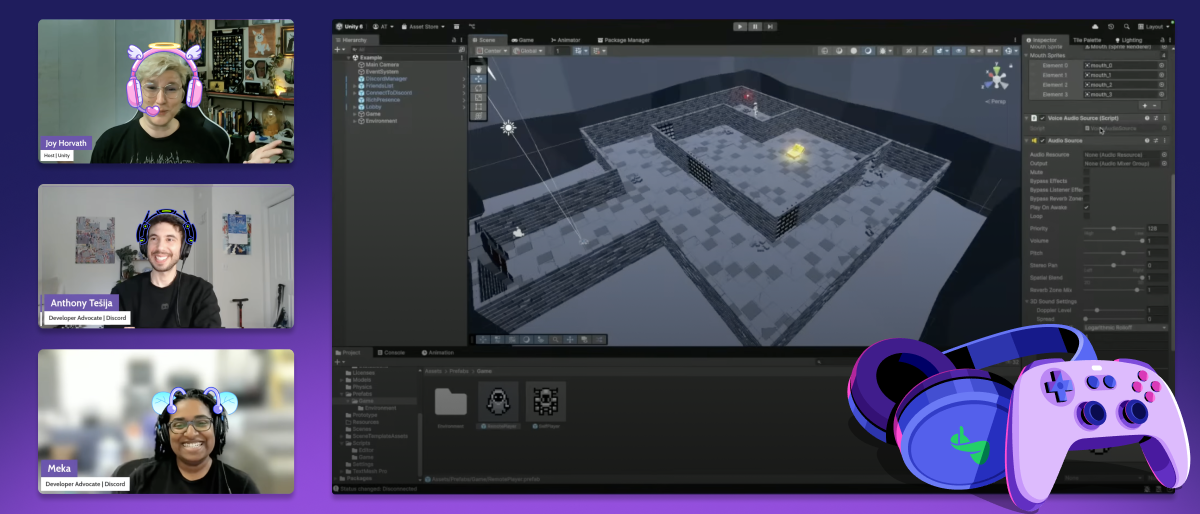Screen dimensions: 1200x514
Task: Select the combined Transform tool
Action: click(479, 116)
